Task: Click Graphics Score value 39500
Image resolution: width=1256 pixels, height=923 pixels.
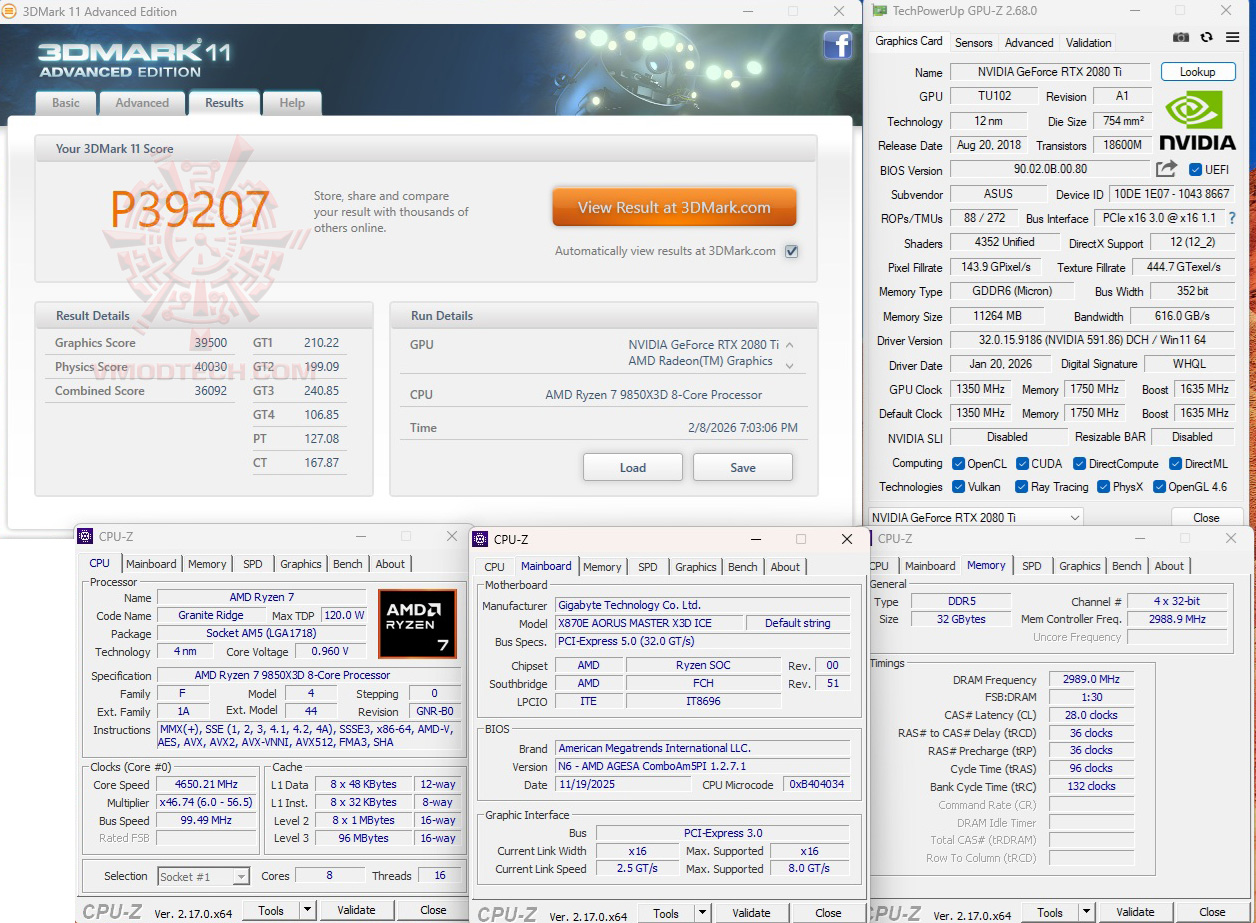Action: (211, 343)
